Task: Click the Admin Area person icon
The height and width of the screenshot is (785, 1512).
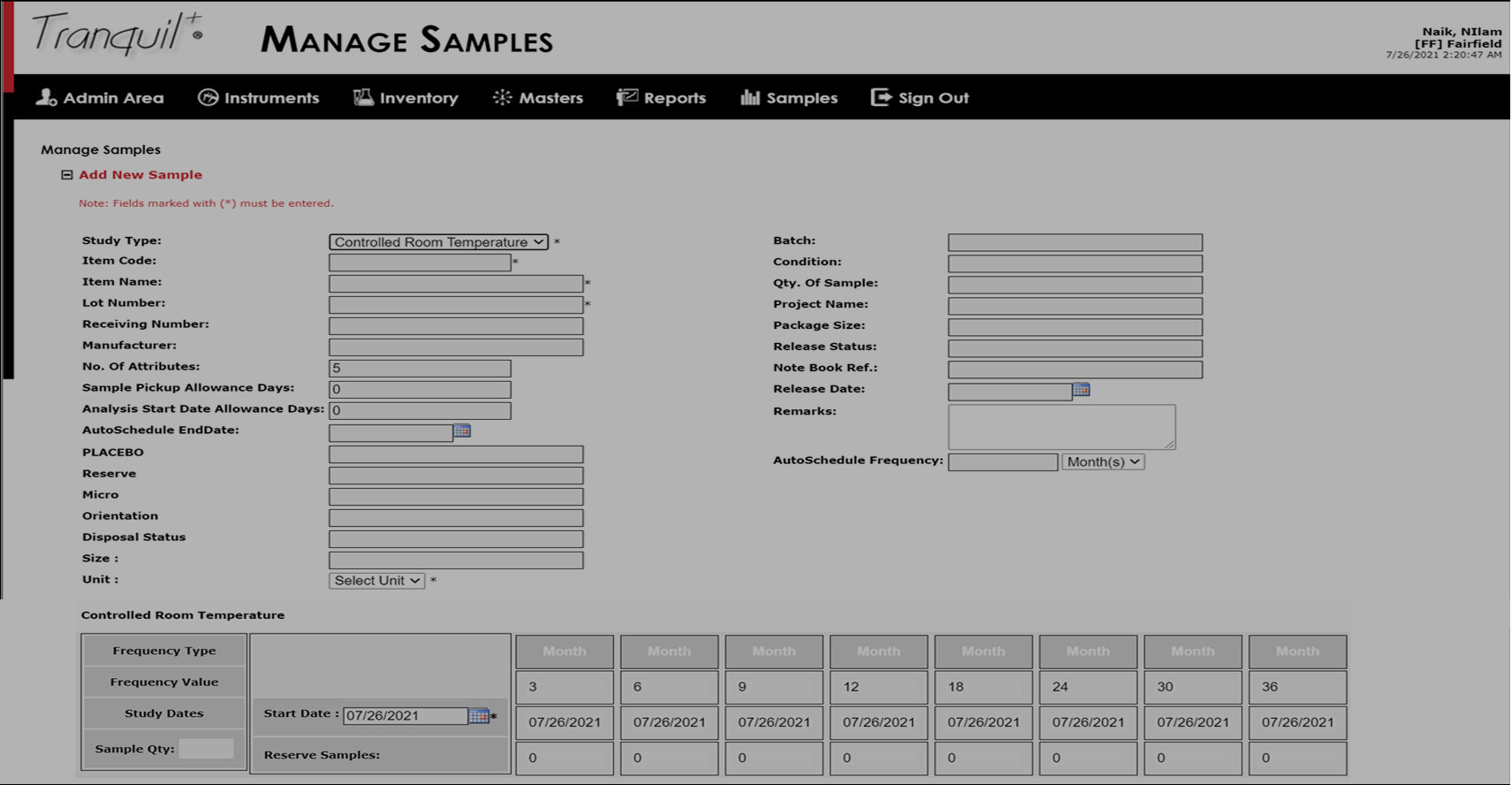Action: click(x=46, y=97)
